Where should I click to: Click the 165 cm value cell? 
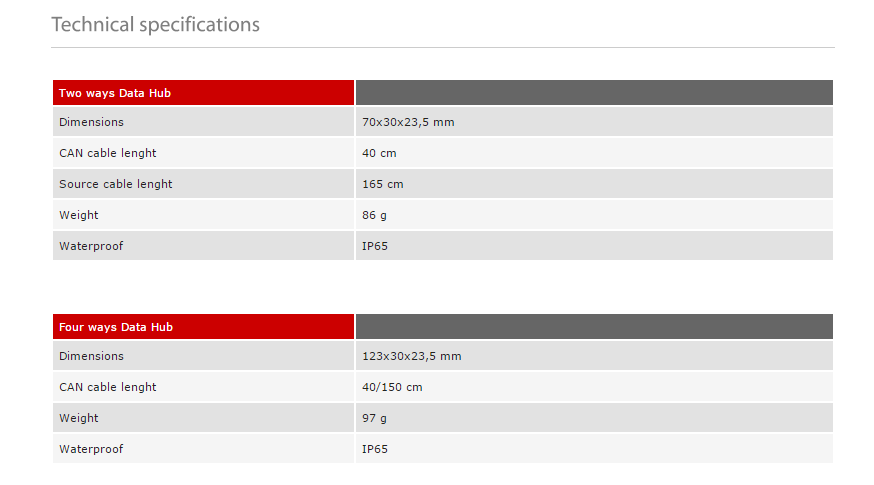point(382,184)
